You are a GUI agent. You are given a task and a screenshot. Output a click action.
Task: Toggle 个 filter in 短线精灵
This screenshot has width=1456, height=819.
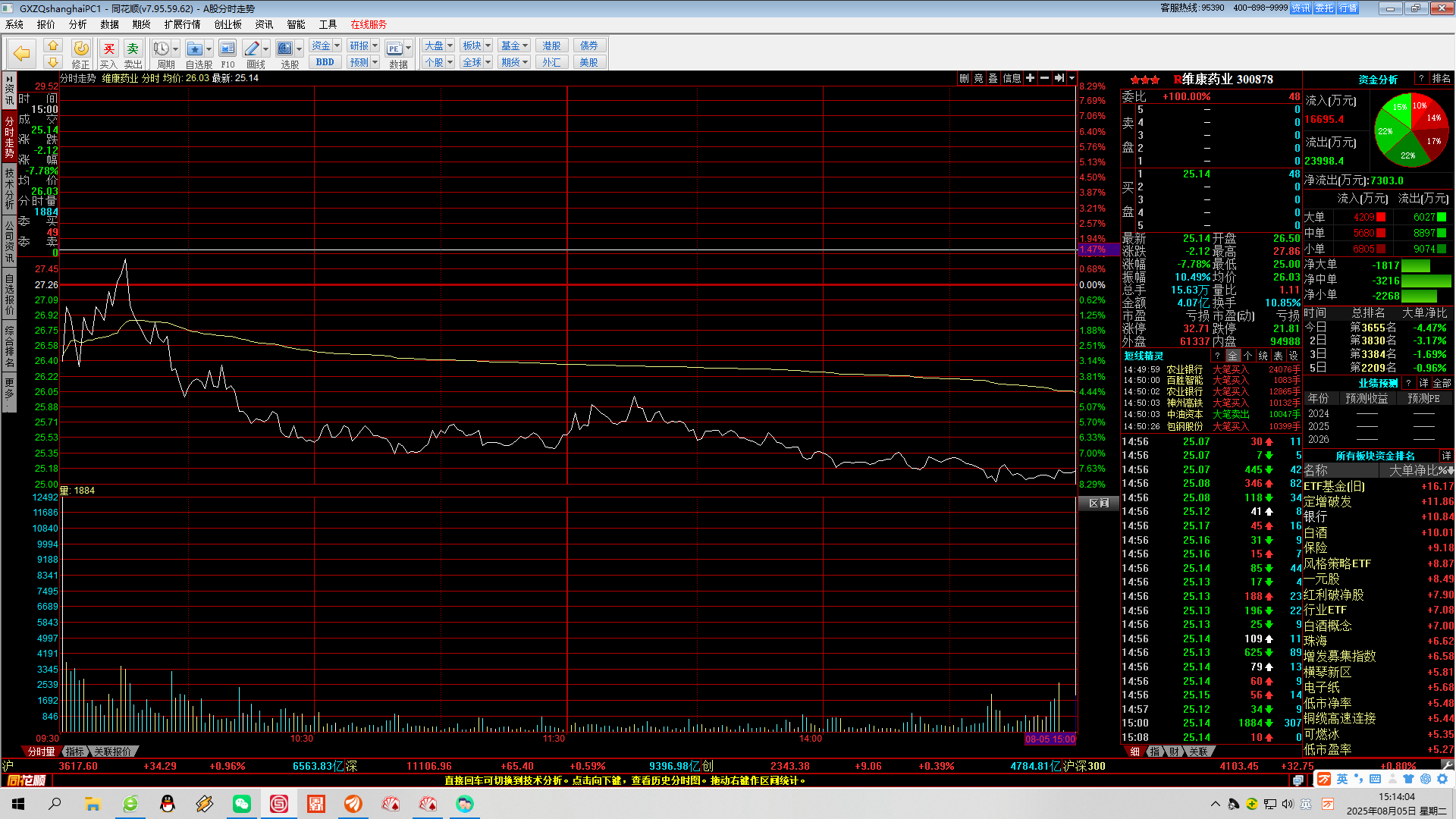tap(1248, 356)
